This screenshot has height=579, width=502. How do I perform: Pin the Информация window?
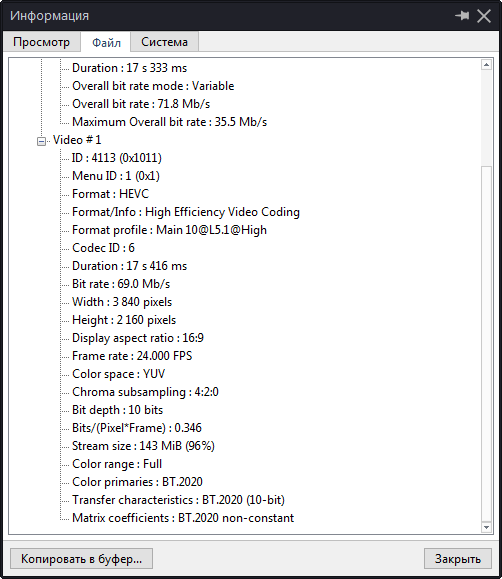point(462,16)
